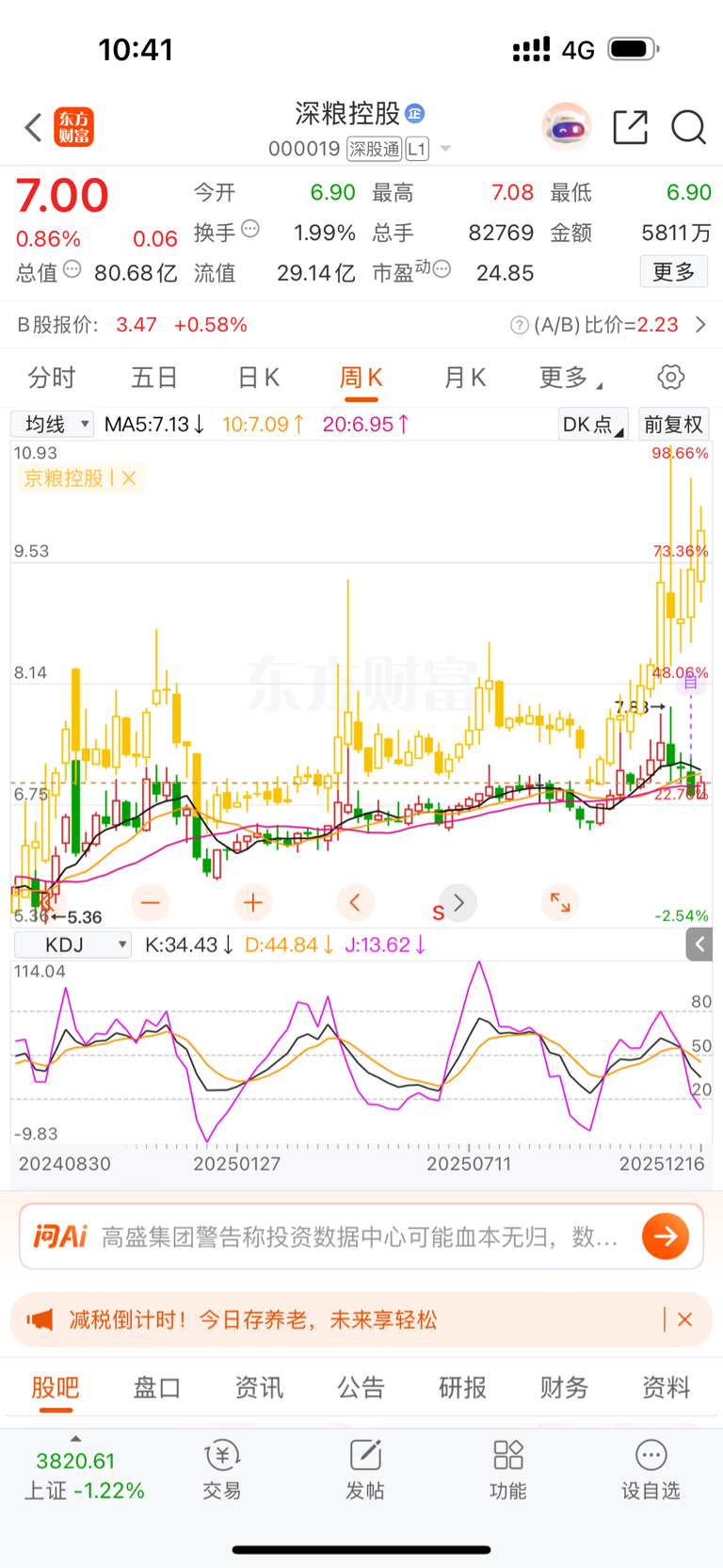Viewport: 723px width, 1568px height.
Task: Tap the purple 自 marker on chart
Action: point(691,682)
